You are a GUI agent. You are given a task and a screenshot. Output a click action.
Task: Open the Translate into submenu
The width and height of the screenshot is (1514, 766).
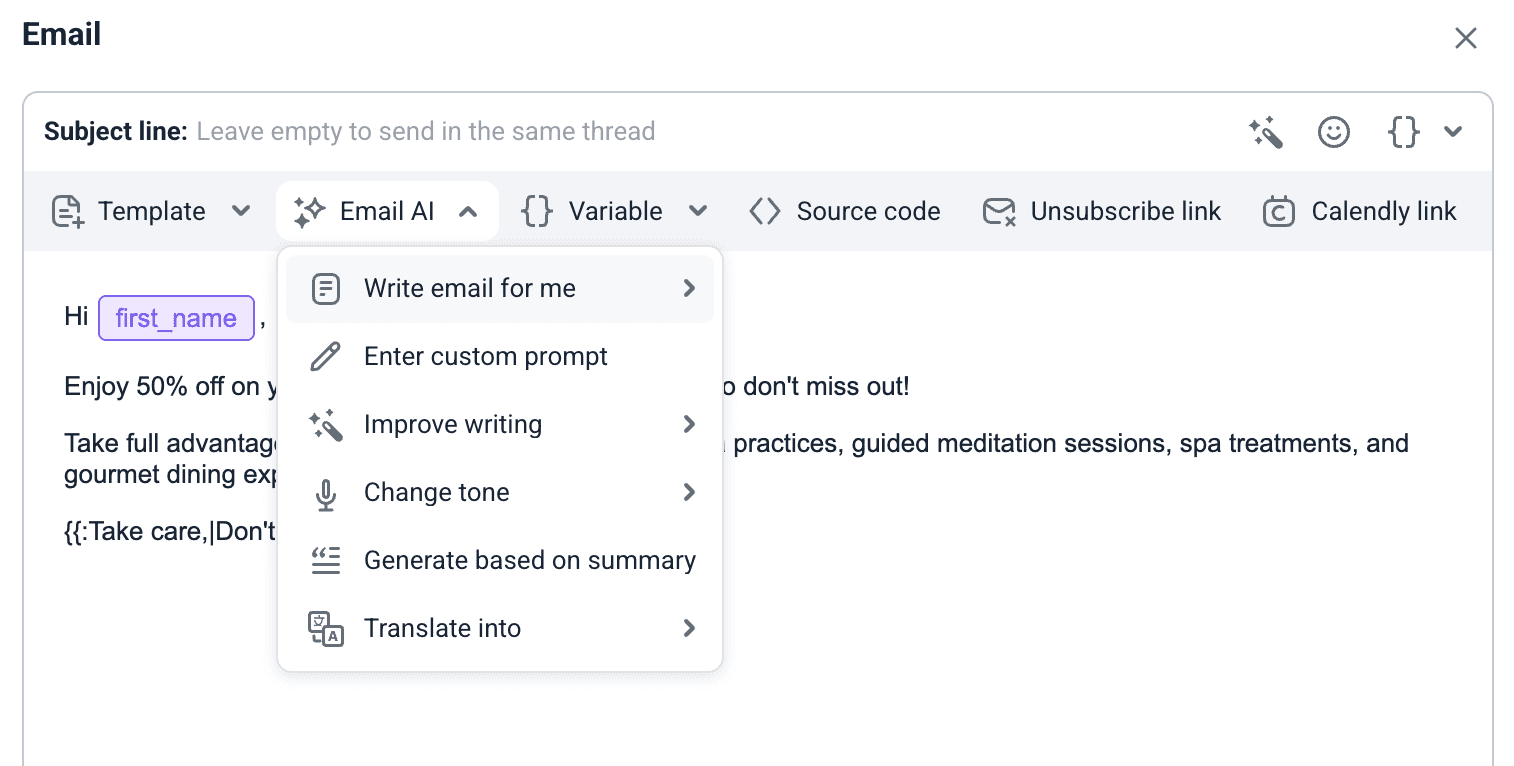pyautogui.click(x=443, y=629)
